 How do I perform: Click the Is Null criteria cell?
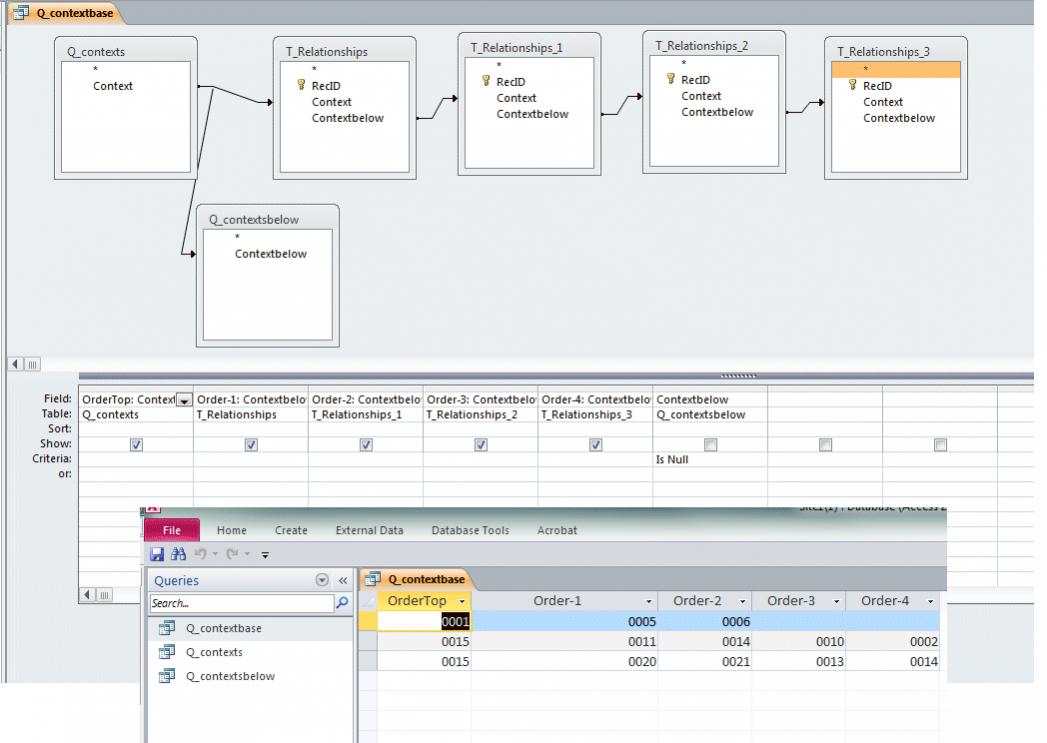(710, 459)
